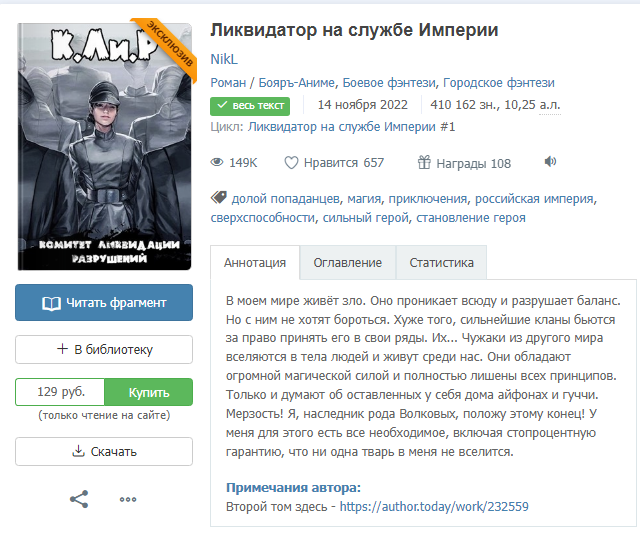Viewport: 640px width, 536px height.
Task: Click the gift icon next to Награды
Action: [424, 162]
